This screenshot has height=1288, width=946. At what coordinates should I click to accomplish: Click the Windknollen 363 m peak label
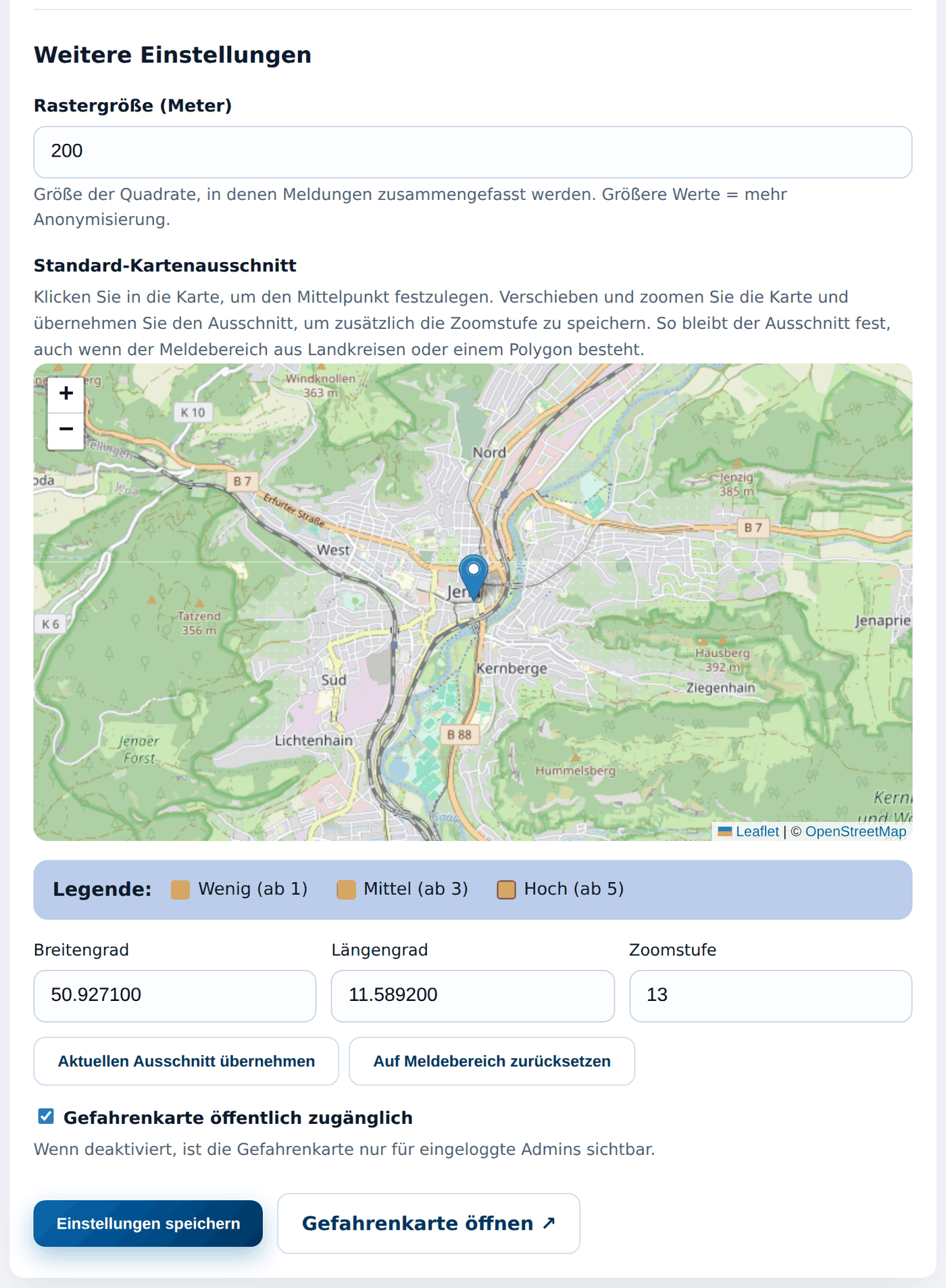320,386
